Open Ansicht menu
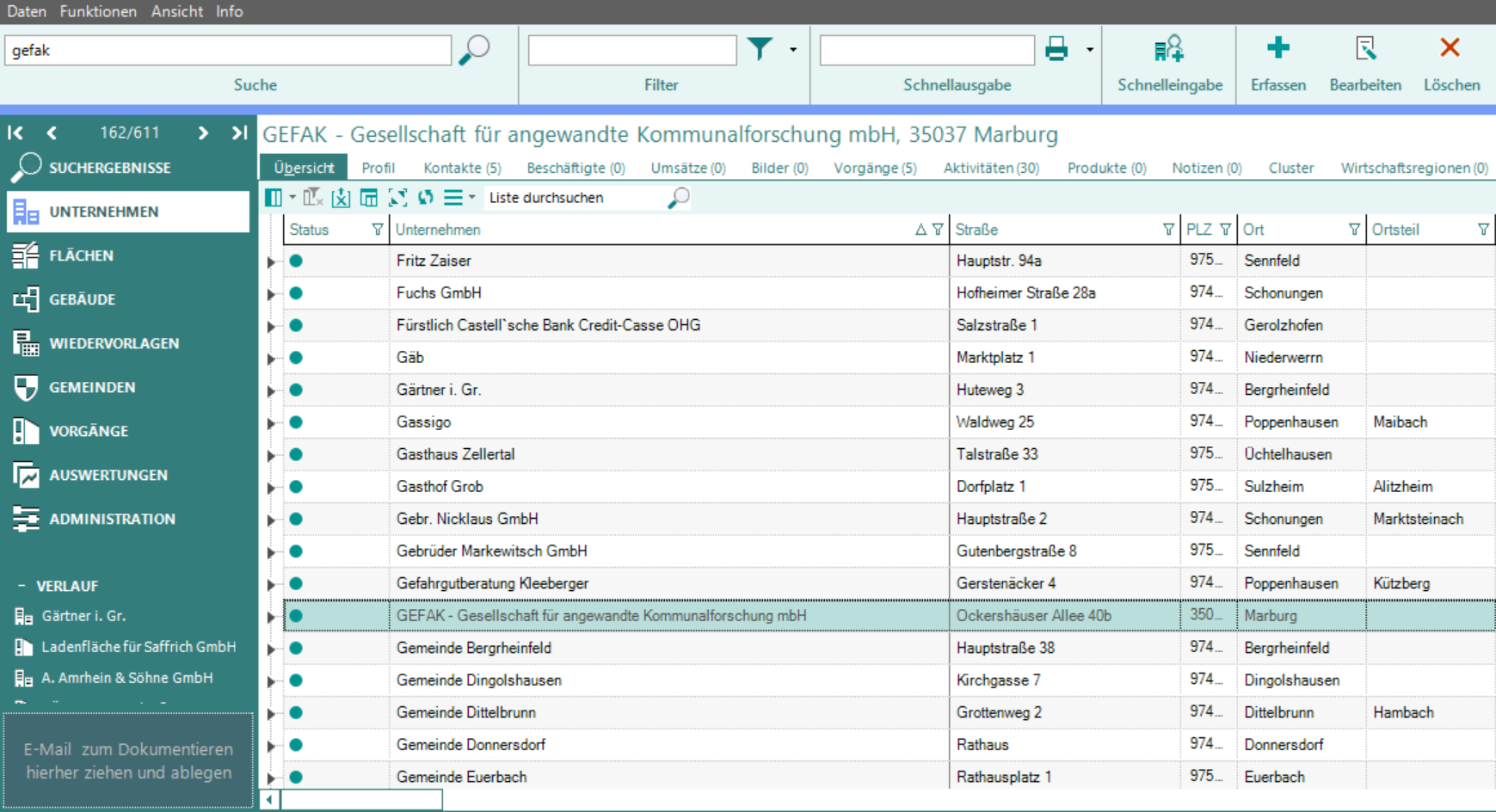 coord(176,11)
